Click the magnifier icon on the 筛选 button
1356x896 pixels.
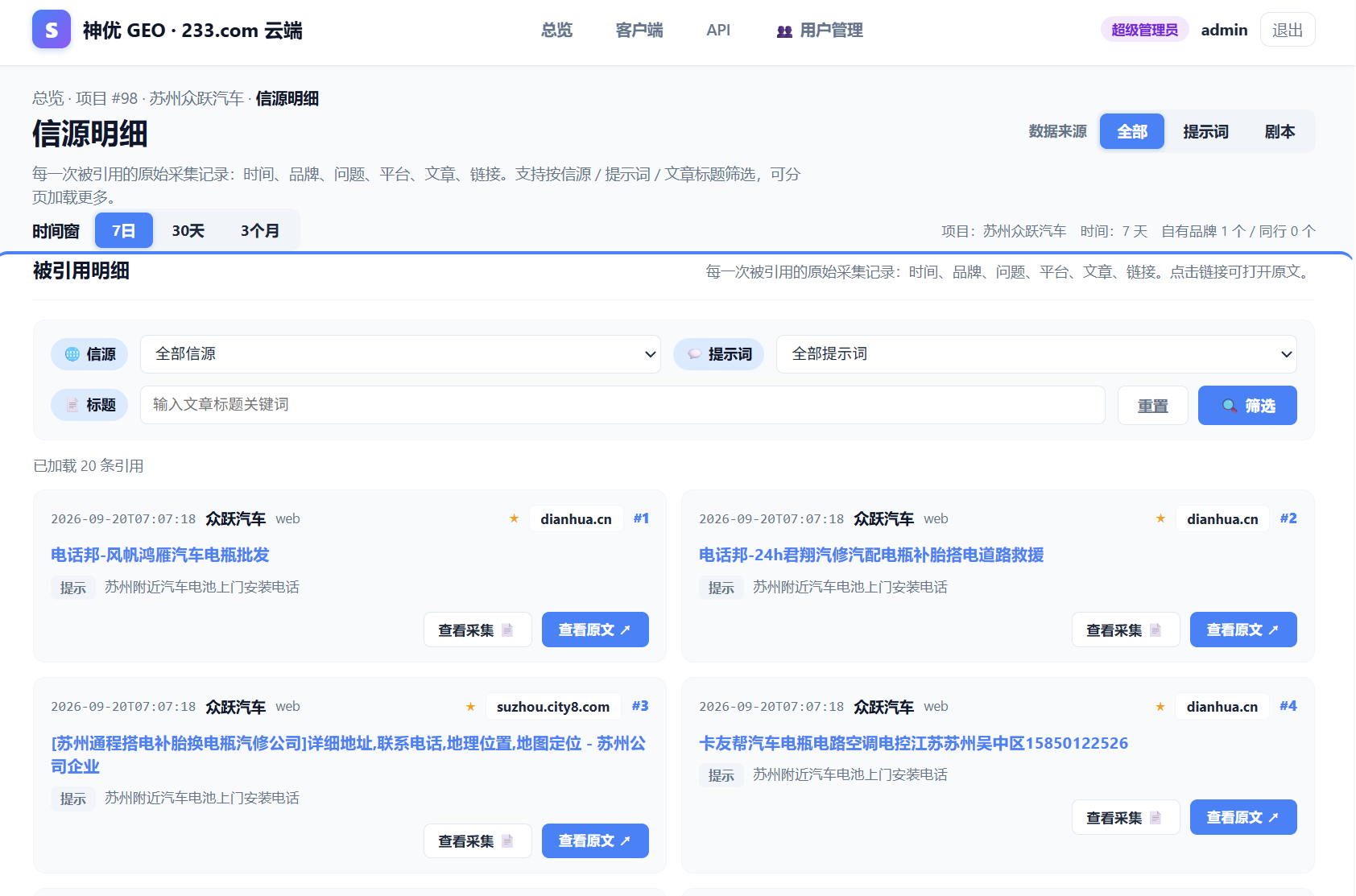pyautogui.click(x=1230, y=406)
